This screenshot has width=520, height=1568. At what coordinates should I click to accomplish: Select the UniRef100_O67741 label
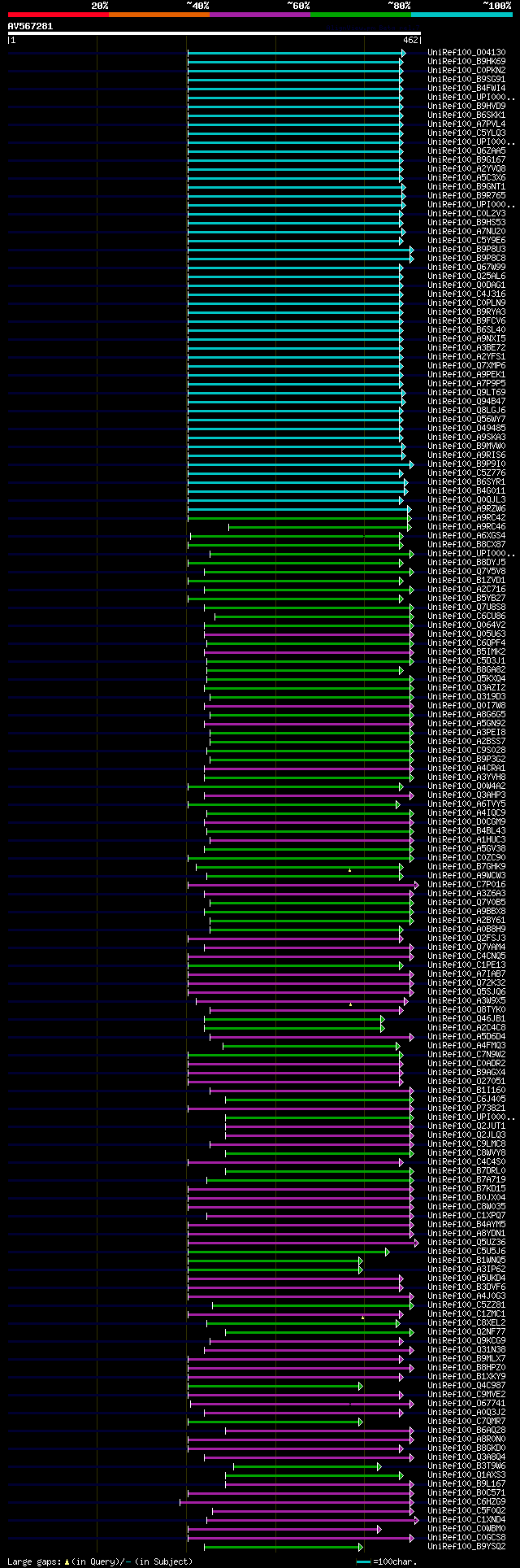[466, 1403]
